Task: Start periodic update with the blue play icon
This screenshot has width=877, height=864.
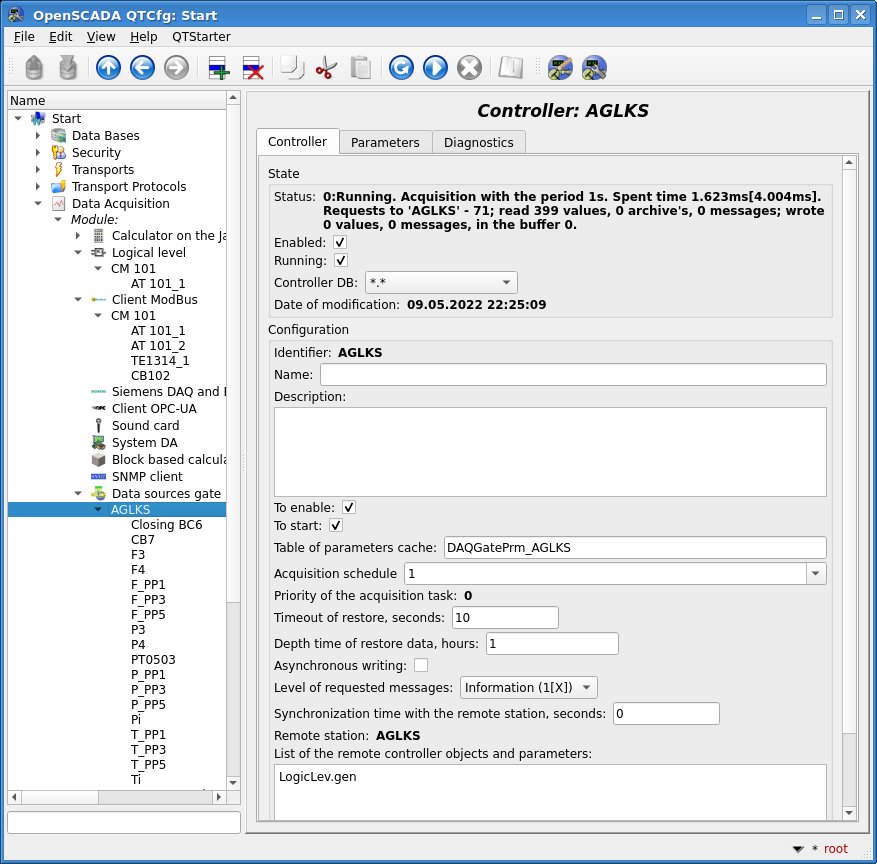Action: [x=435, y=68]
